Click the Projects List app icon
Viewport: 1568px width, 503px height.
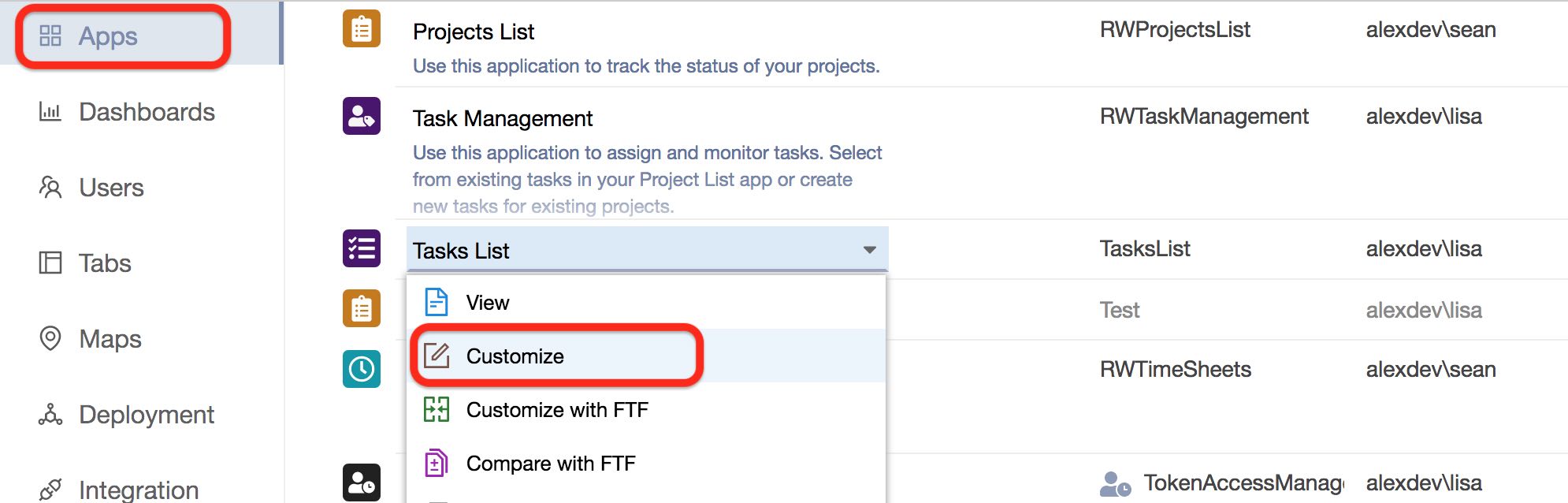[x=362, y=29]
